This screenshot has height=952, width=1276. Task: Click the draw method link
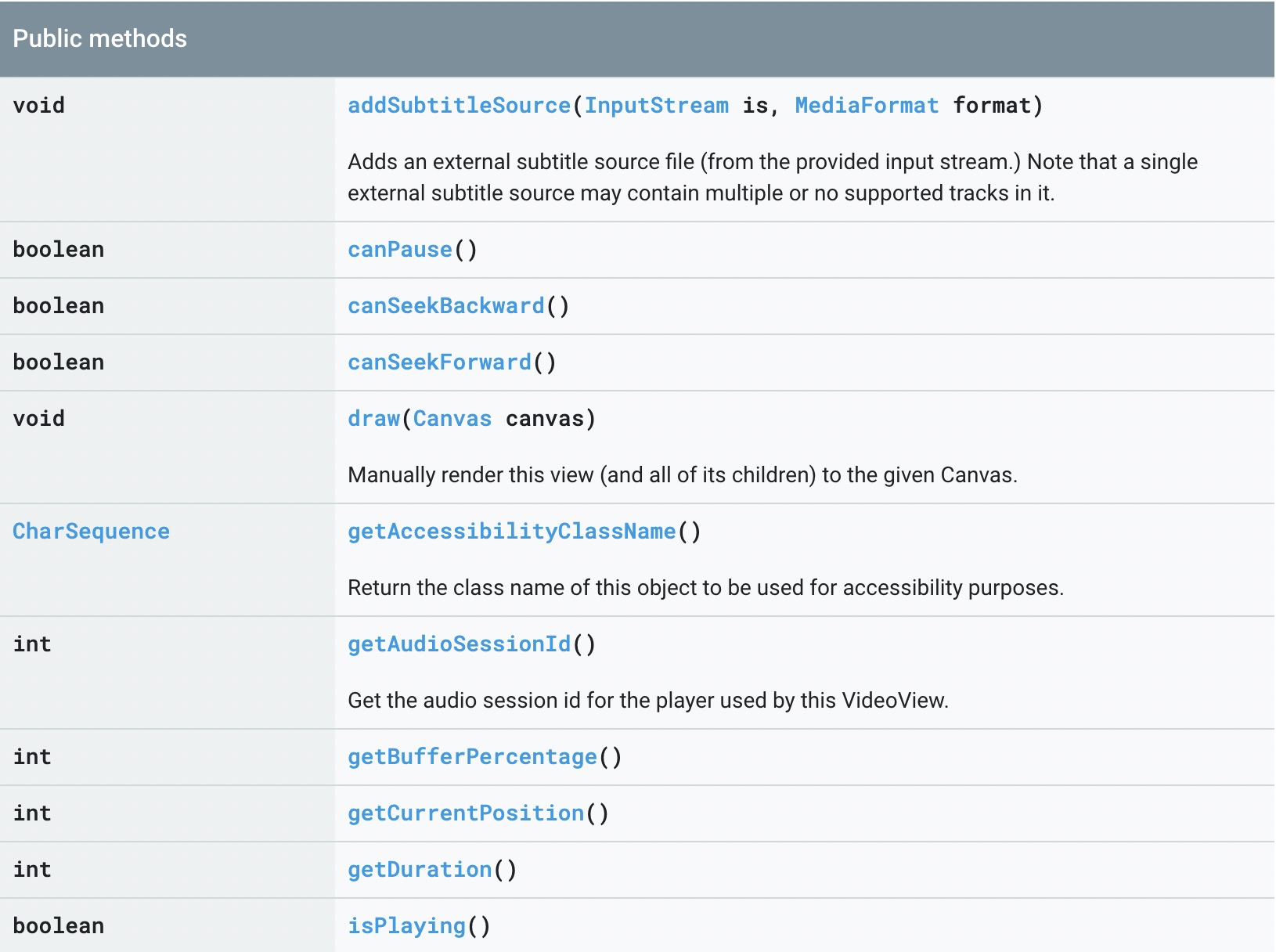(373, 419)
